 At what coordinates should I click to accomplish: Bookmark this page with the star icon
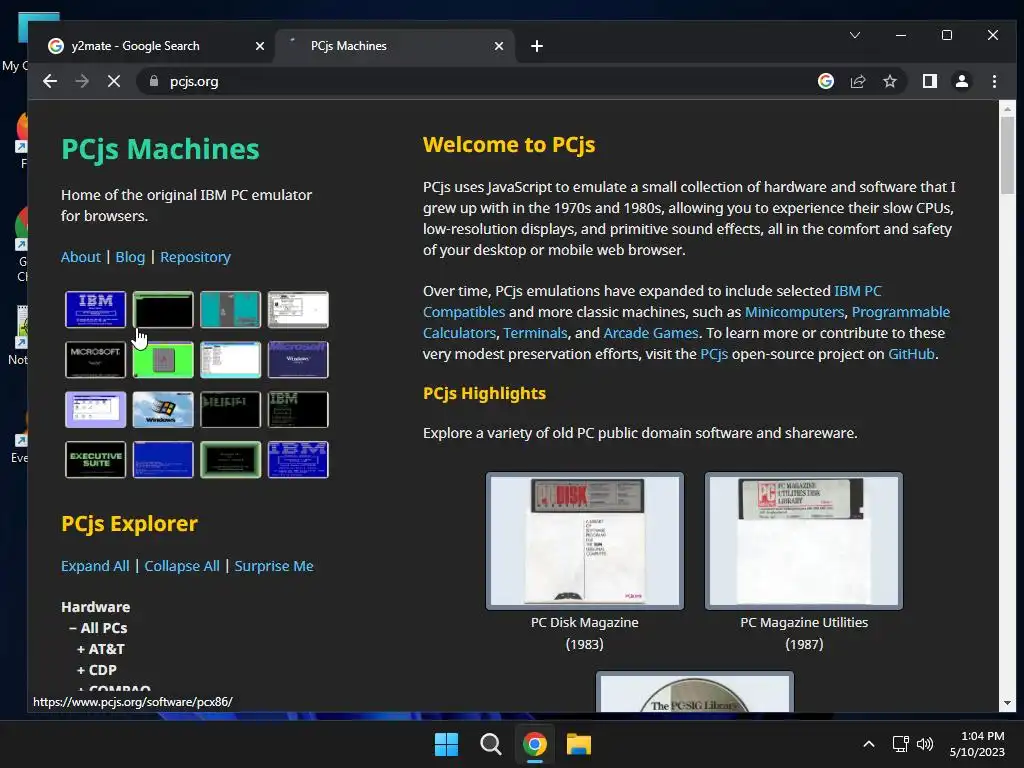[x=889, y=82]
